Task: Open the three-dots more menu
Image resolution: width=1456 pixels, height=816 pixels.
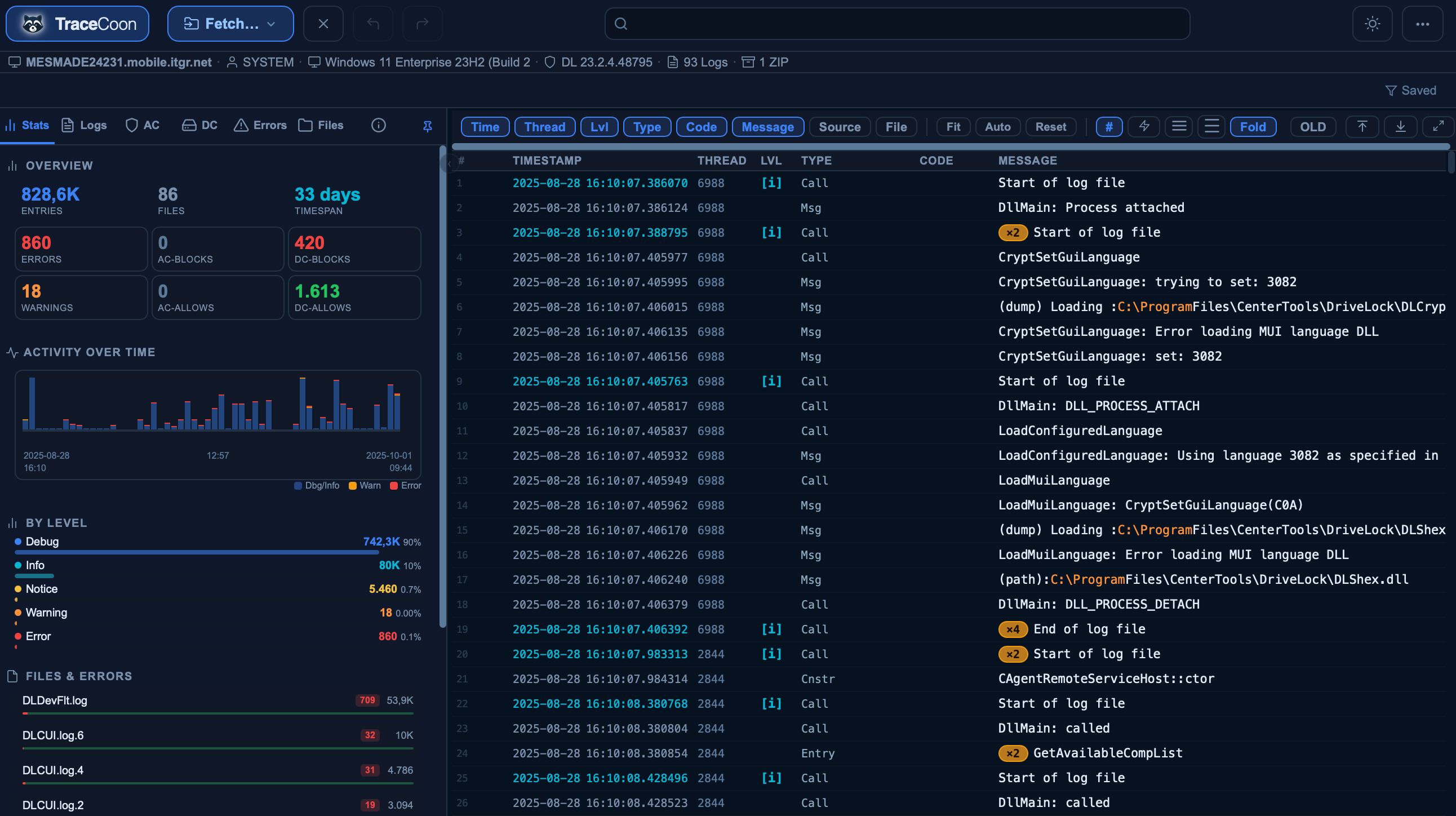Action: pos(1422,24)
